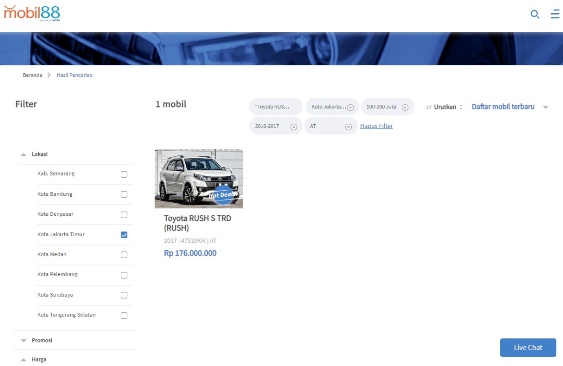Open the Toyota RUSH S TRD listing title
Image resolution: width=563 pixels, height=366 pixels.
(x=197, y=223)
